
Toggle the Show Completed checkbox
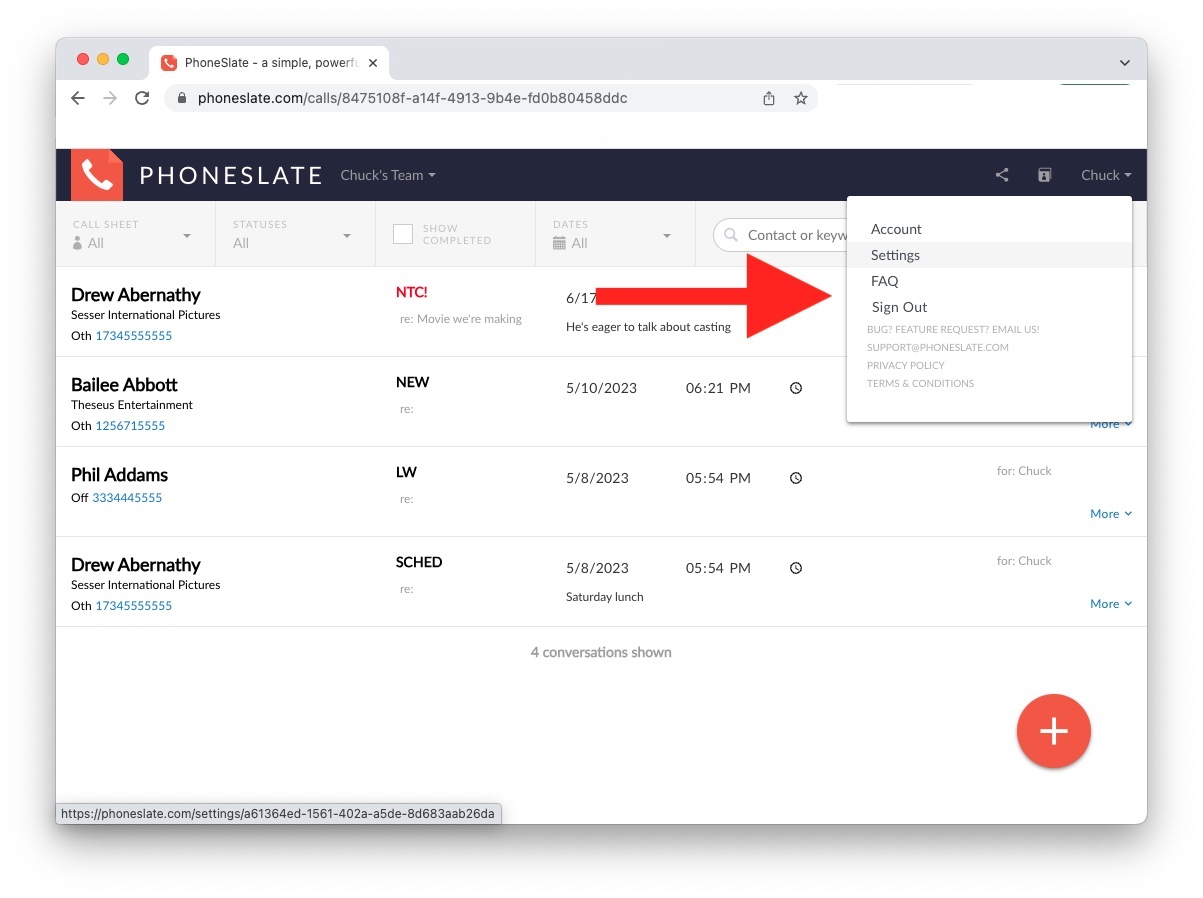point(403,234)
